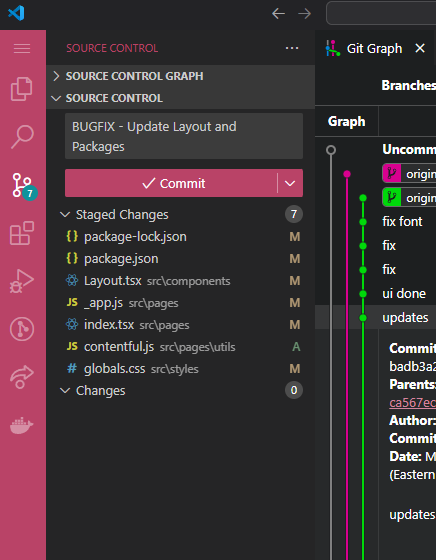Viewport: 436px width, 560px height.
Task: Go back with the left arrow
Action: pos(278,14)
